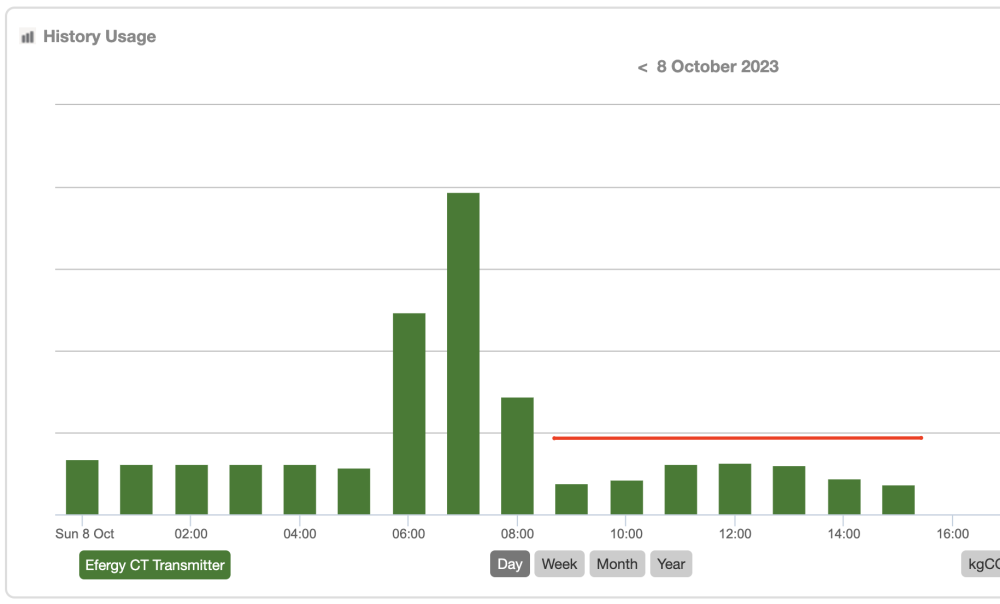Click the 06:00 usage bar
The image size is (1000, 604).
(x=409, y=413)
